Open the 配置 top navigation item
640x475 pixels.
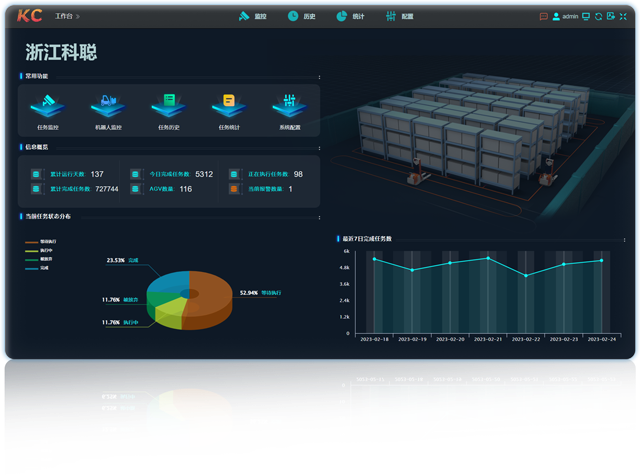tap(399, 16)
